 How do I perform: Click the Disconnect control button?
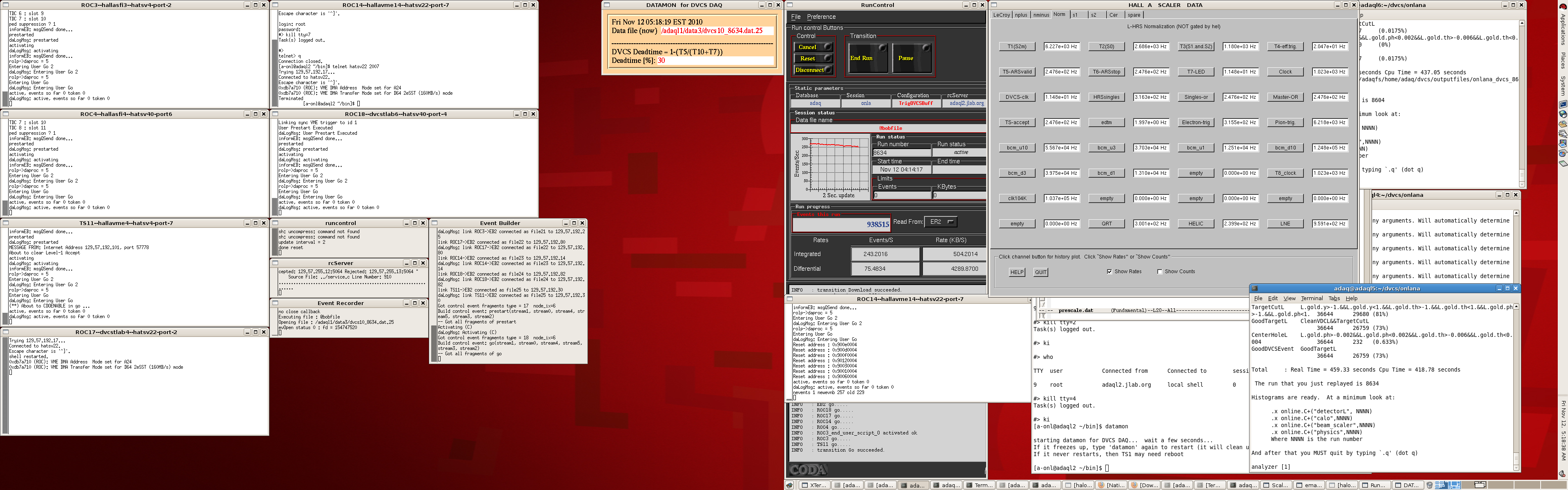[x=813, y=70]
